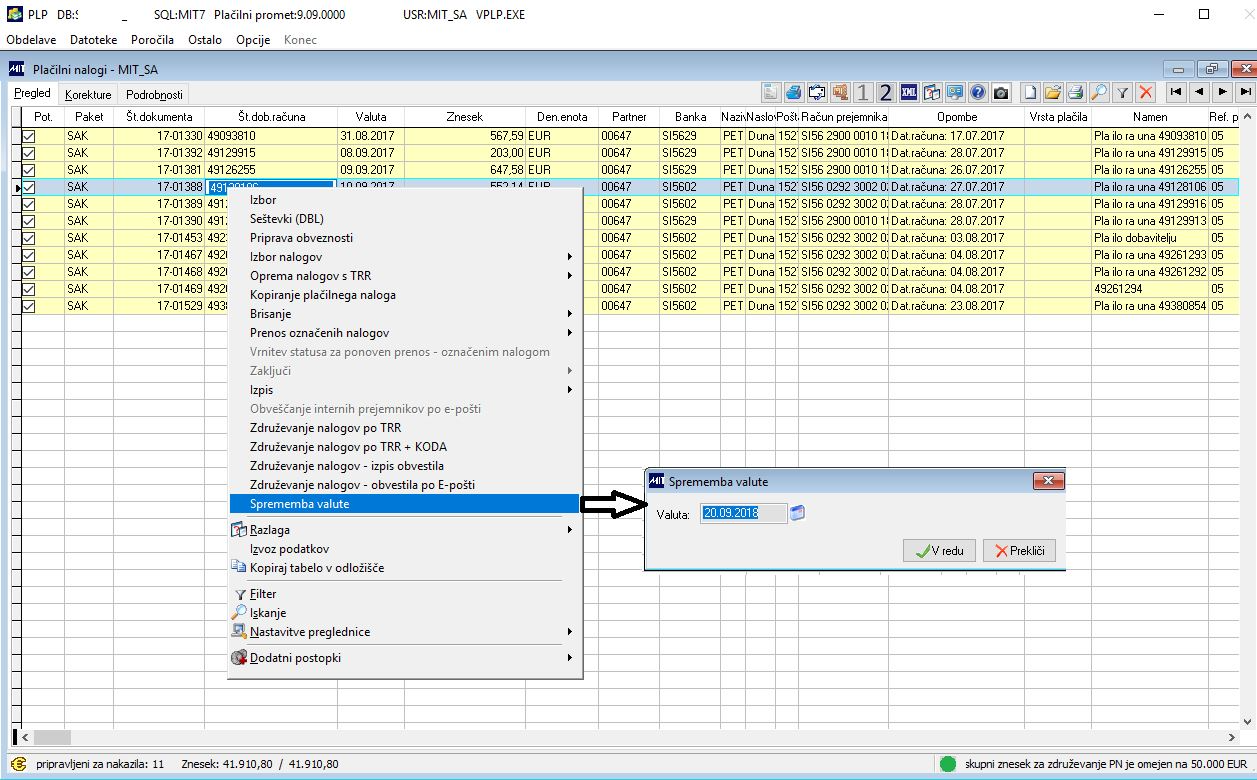
Task: Open the Poročila menu
Action: (152, 40)
